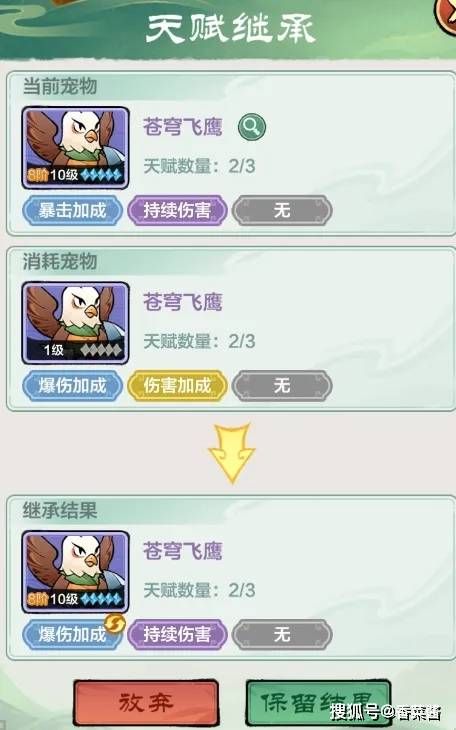Tap the current pet eagle portrait

(75, 148)
